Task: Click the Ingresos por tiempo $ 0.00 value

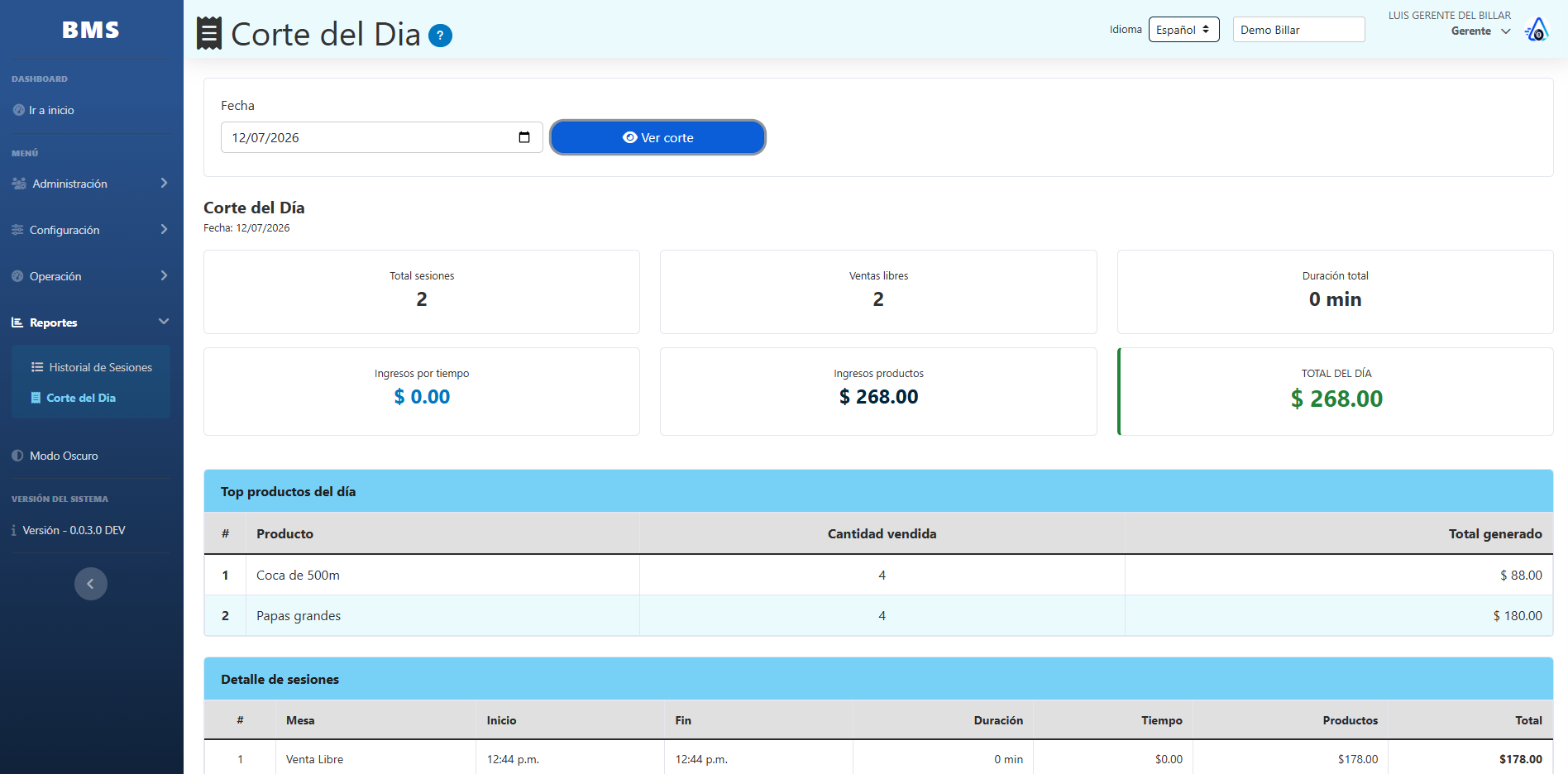Action: (x=422, y=397)
